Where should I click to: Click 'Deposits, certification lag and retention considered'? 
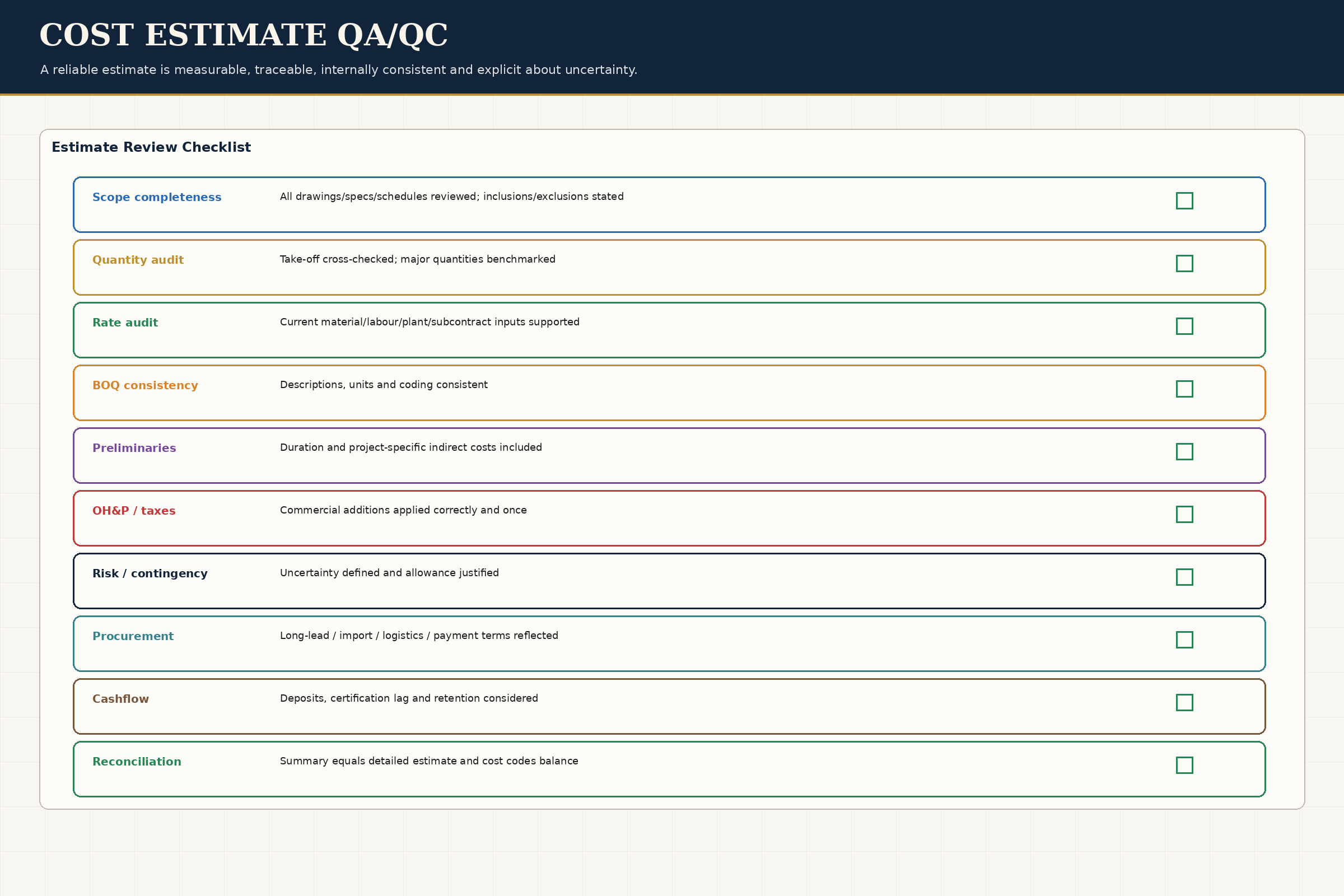point(409,698)
